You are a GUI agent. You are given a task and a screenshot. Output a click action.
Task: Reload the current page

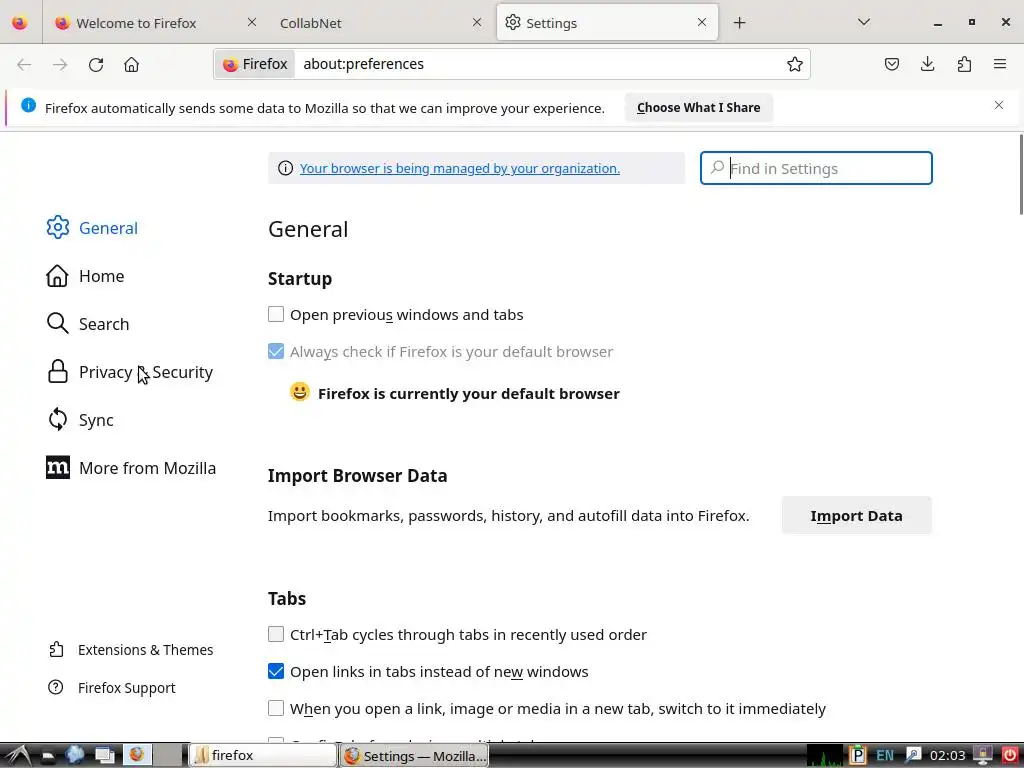[x=96, y=64]
